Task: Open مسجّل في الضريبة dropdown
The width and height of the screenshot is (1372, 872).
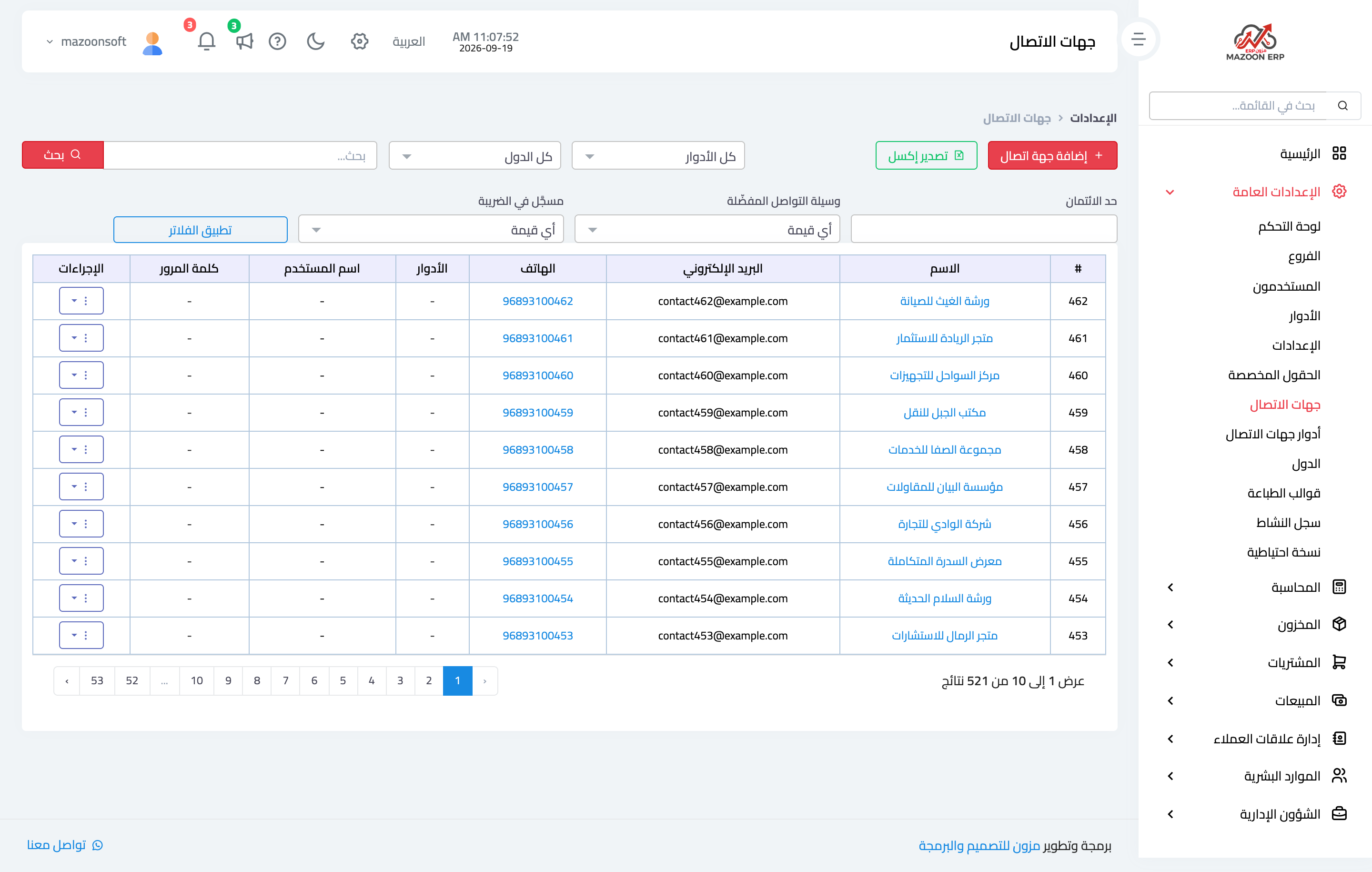Action: (431, 229)
